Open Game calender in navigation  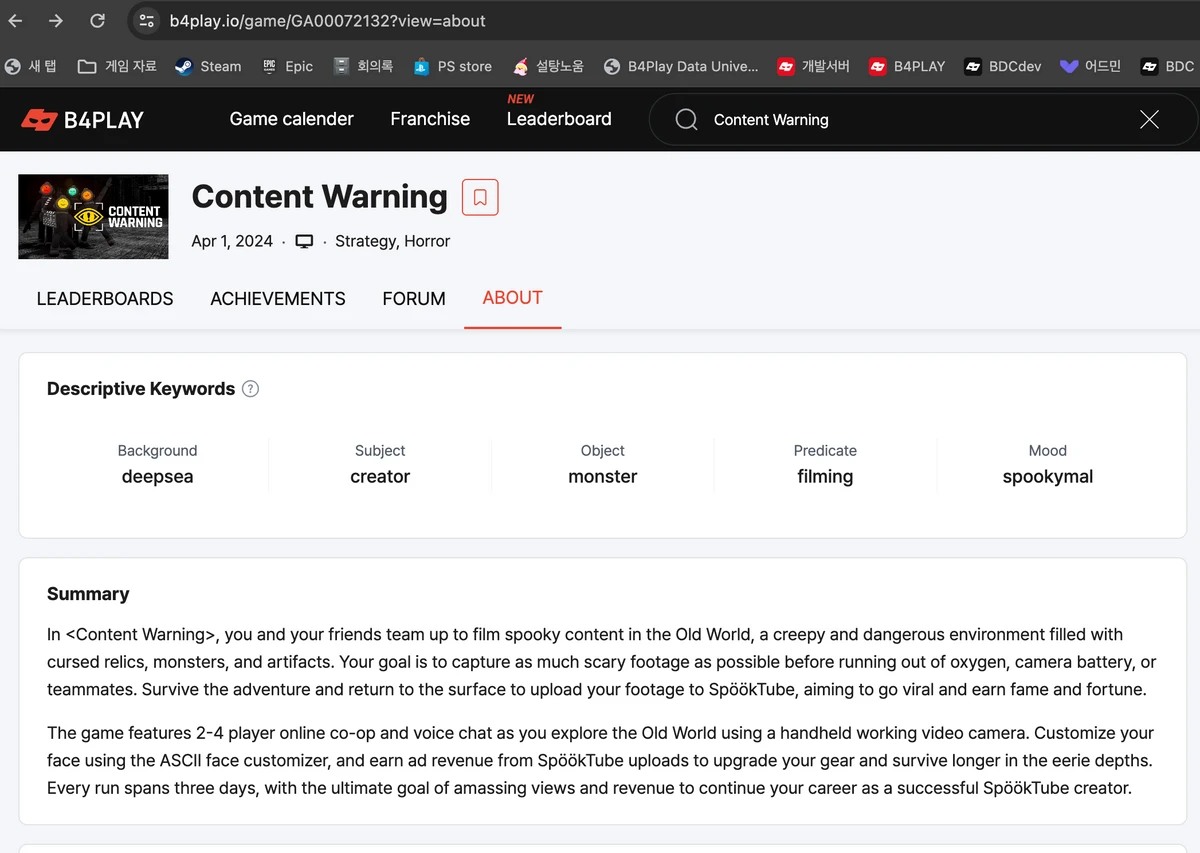291,119
